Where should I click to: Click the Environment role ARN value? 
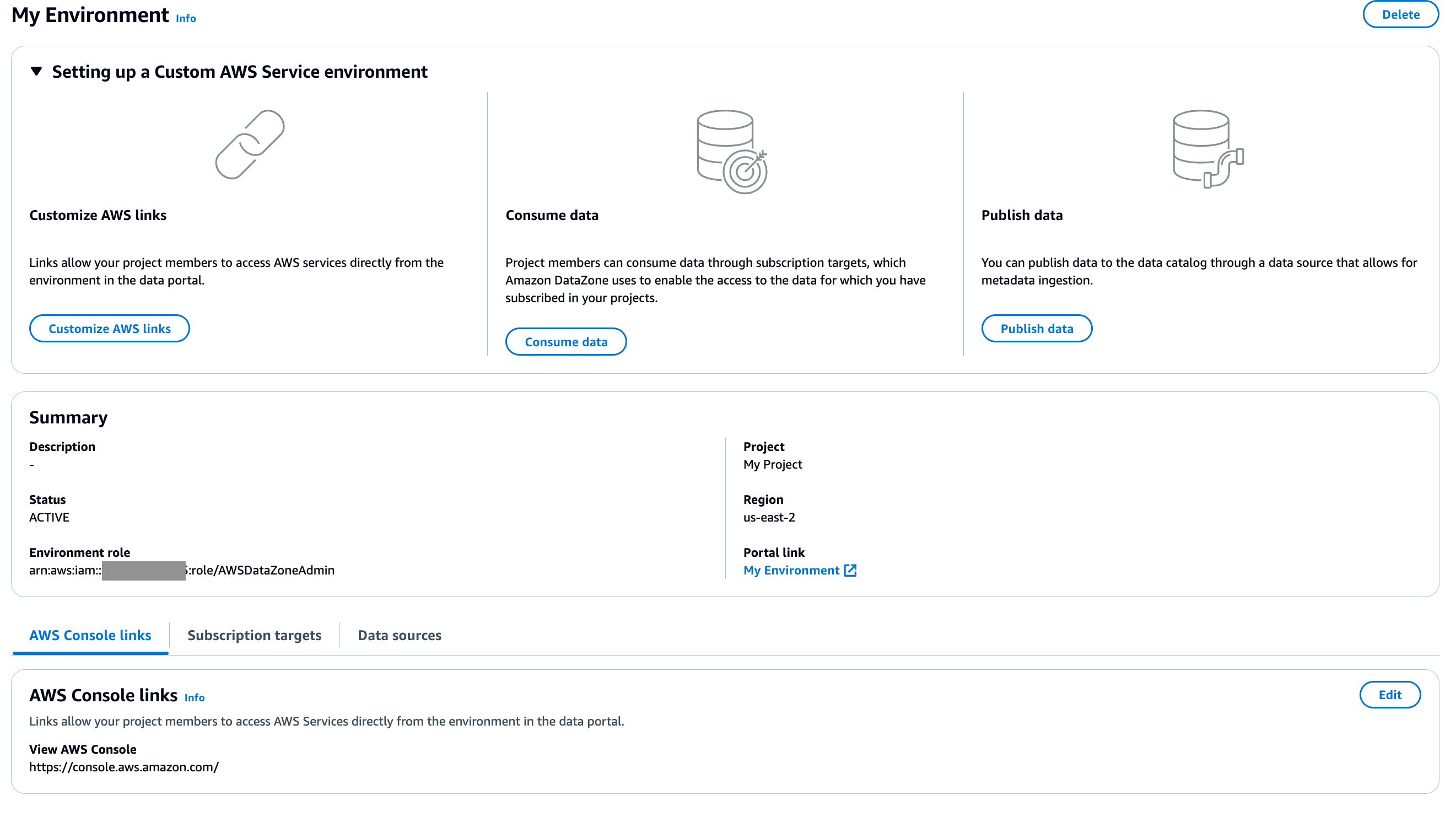(x=182, y=570)
